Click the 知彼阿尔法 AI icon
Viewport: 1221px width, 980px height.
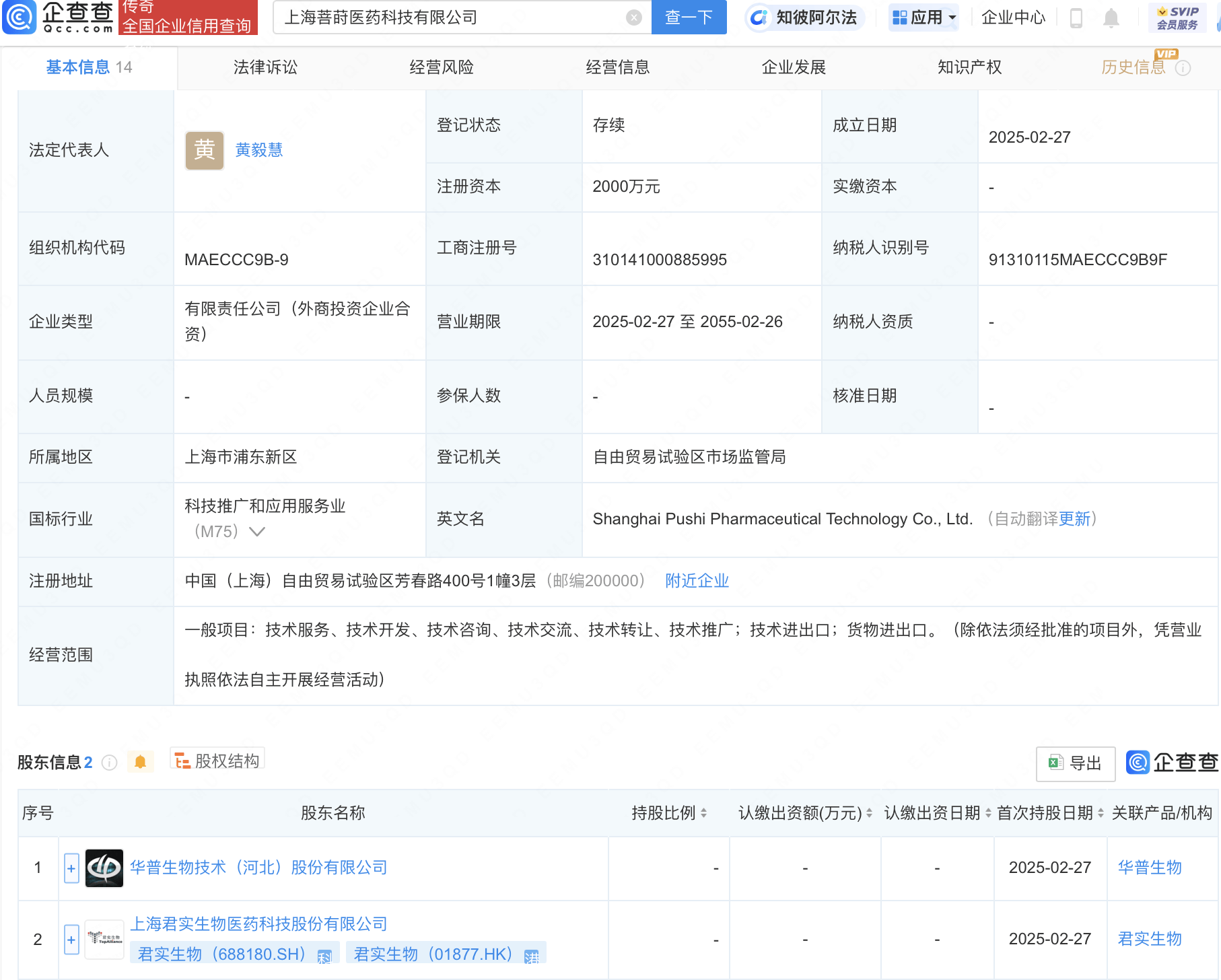759,17
